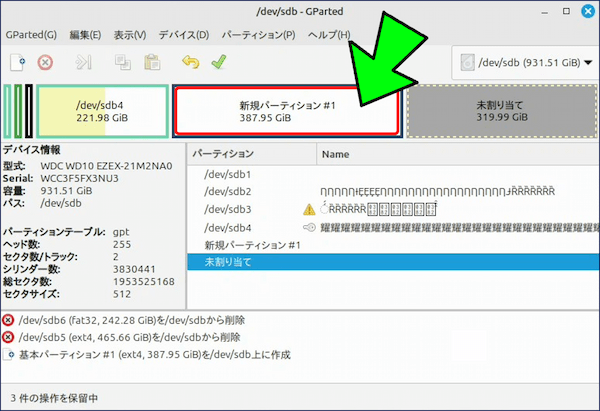This screenshot has height=411, width=600.
Task: Click the key lock icon on /dev/sdb4 row
Action: 309,227
